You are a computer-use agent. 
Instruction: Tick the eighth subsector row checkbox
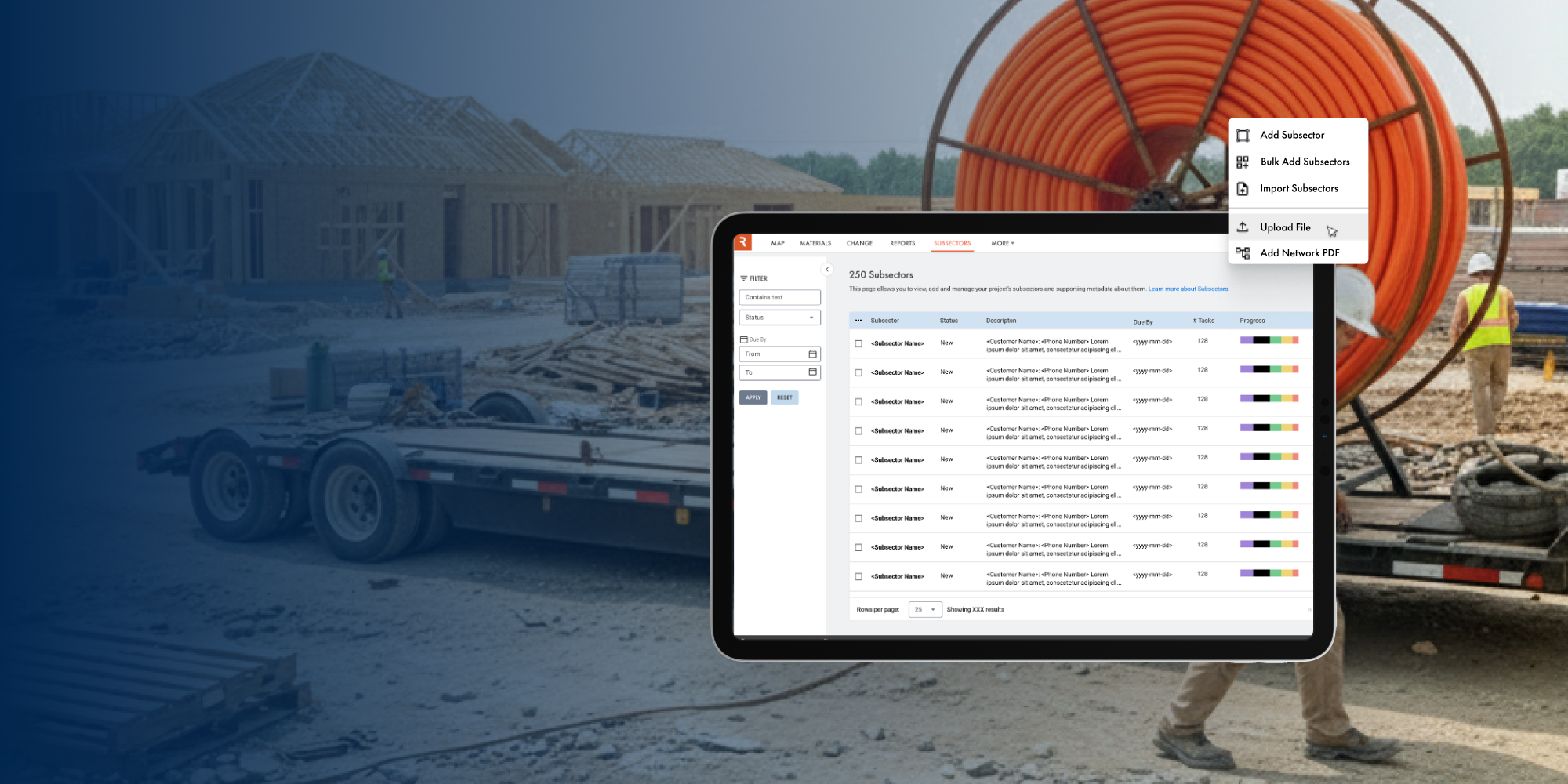[858, 547]
